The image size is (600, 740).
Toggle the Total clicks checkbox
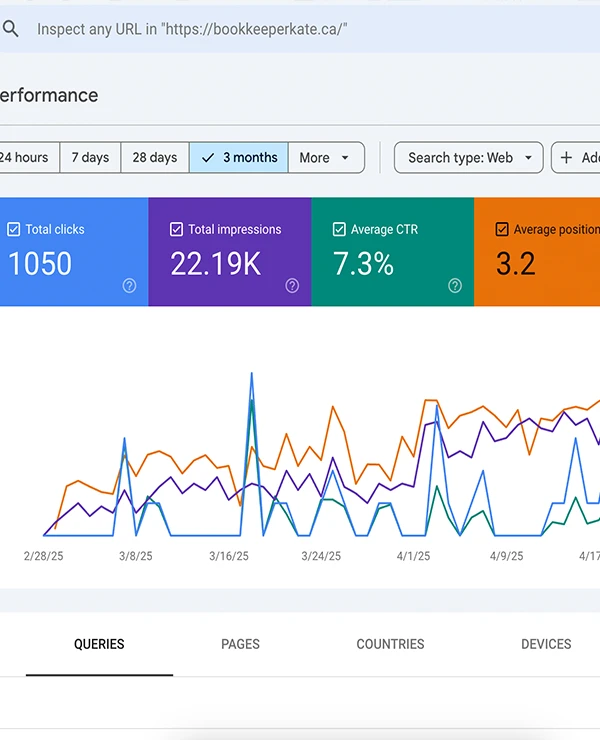14,229
